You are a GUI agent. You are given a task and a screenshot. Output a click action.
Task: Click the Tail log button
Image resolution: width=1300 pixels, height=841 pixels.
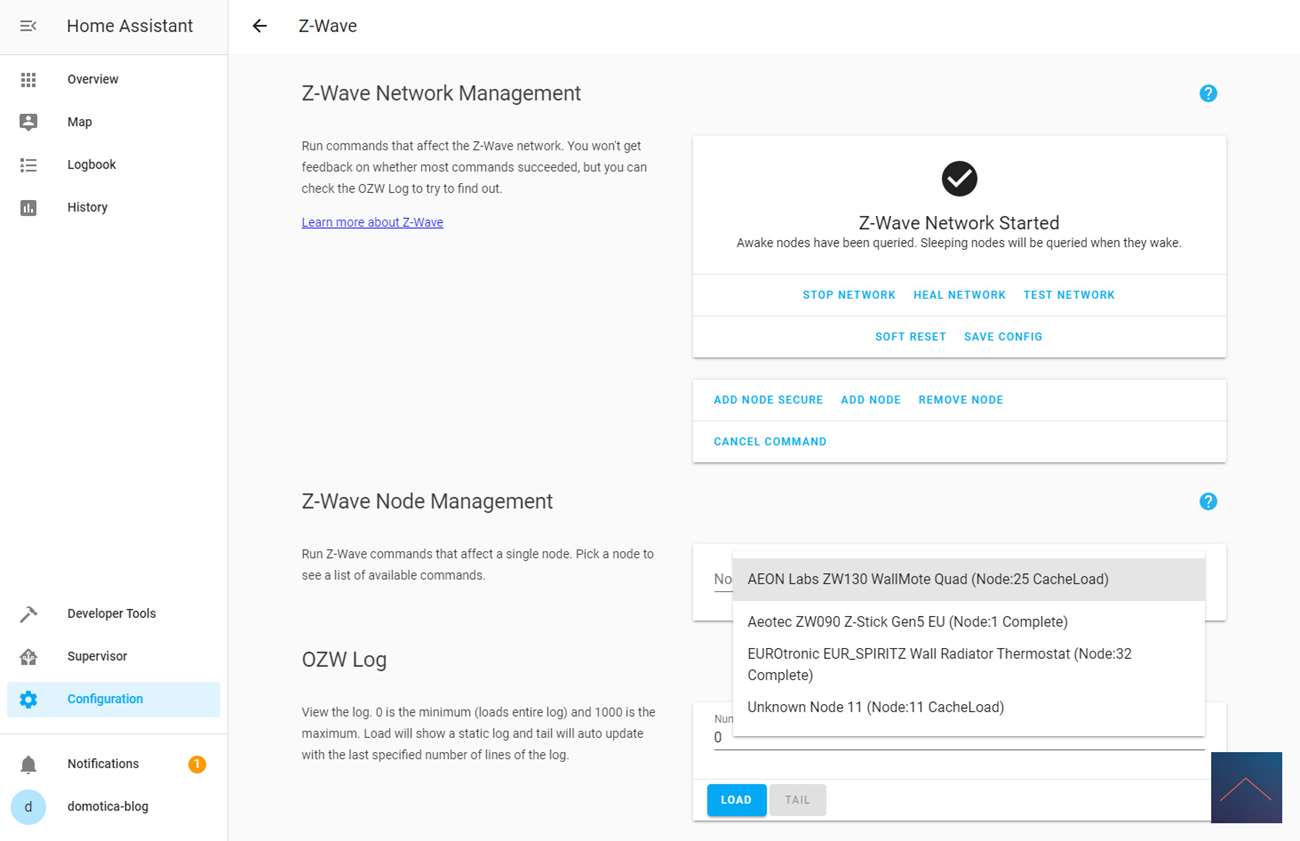(x=797, y=800)
